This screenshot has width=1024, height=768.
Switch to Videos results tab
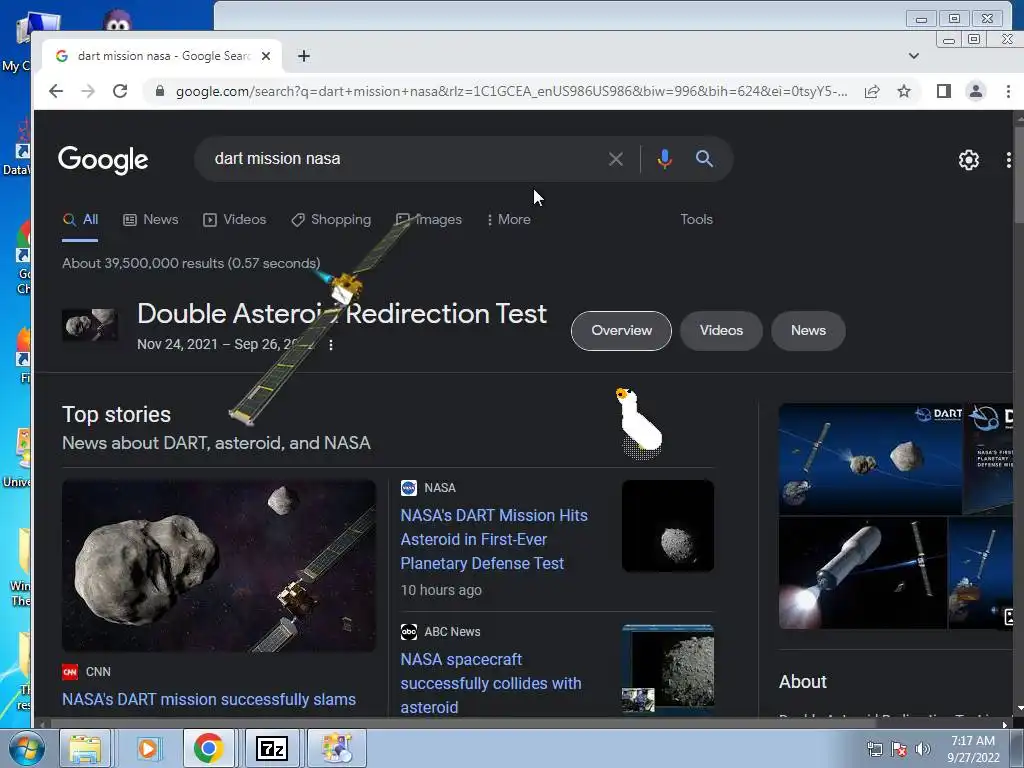[x=234, y=219]
